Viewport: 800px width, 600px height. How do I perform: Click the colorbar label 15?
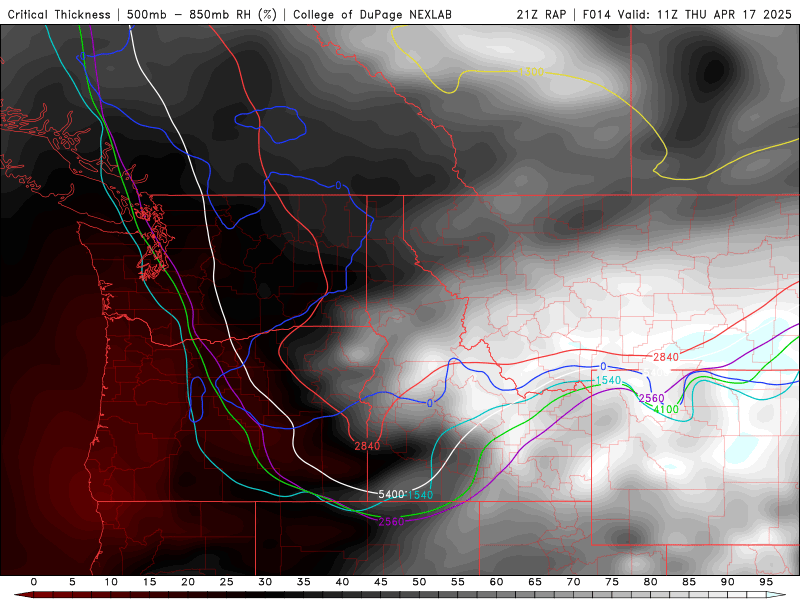click(149, 582)
